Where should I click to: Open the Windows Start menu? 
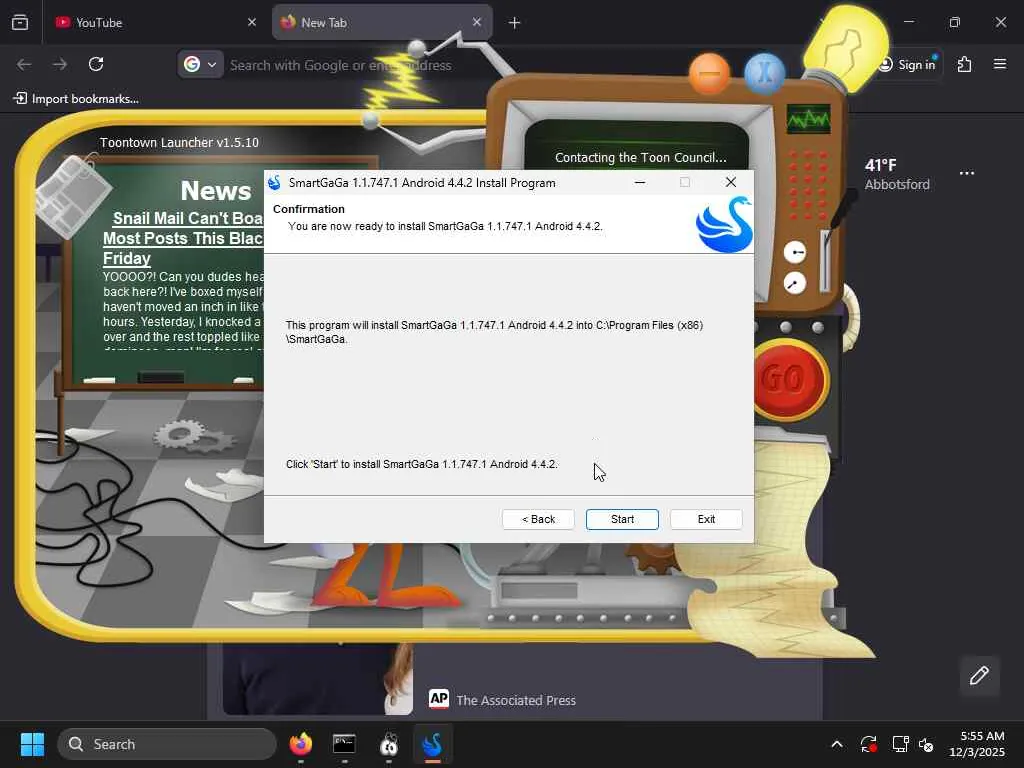pyautogui.click(x=32, y=744)
